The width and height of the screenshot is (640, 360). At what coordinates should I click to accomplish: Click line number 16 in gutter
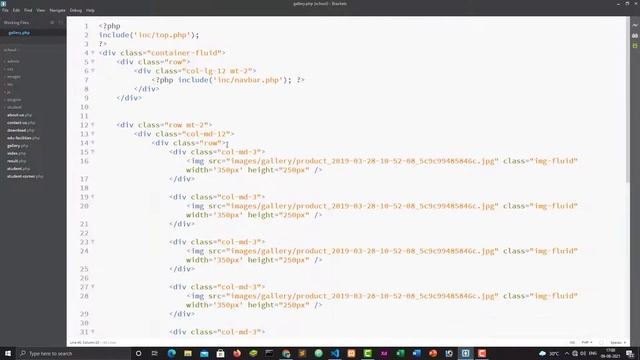pyautogui.click(x=84, y=161)
